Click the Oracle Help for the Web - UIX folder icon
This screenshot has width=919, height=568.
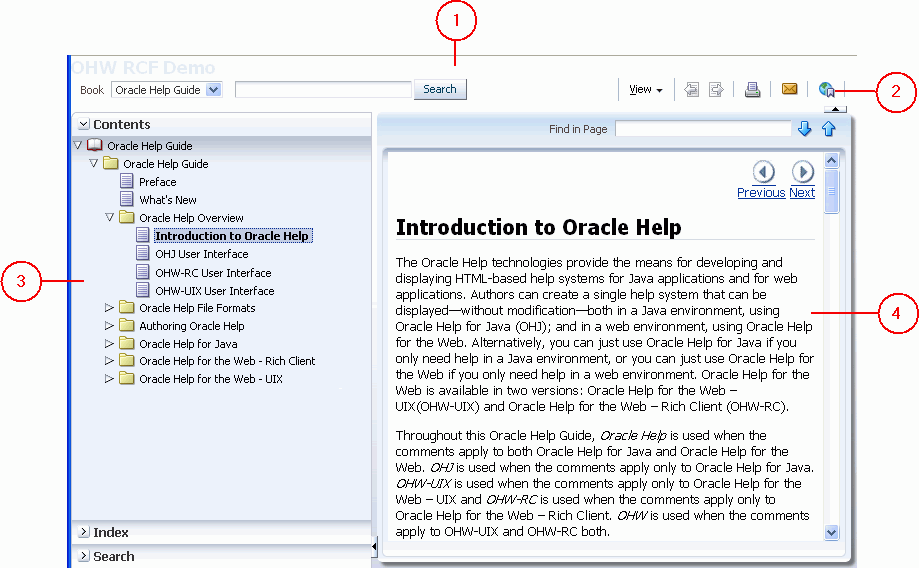pos(127,378)
